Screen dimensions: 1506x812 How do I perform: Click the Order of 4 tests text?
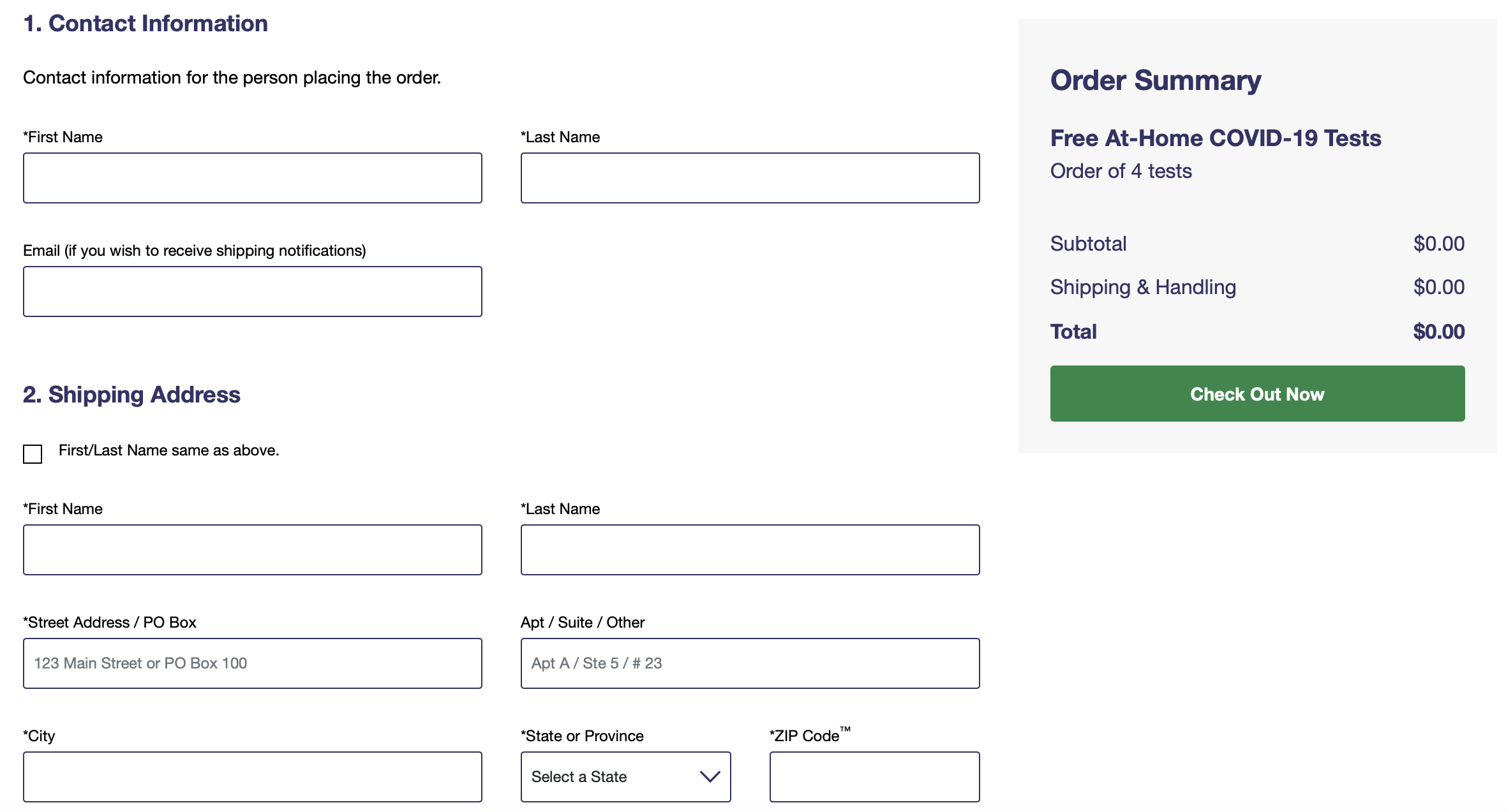[1121, 171]
